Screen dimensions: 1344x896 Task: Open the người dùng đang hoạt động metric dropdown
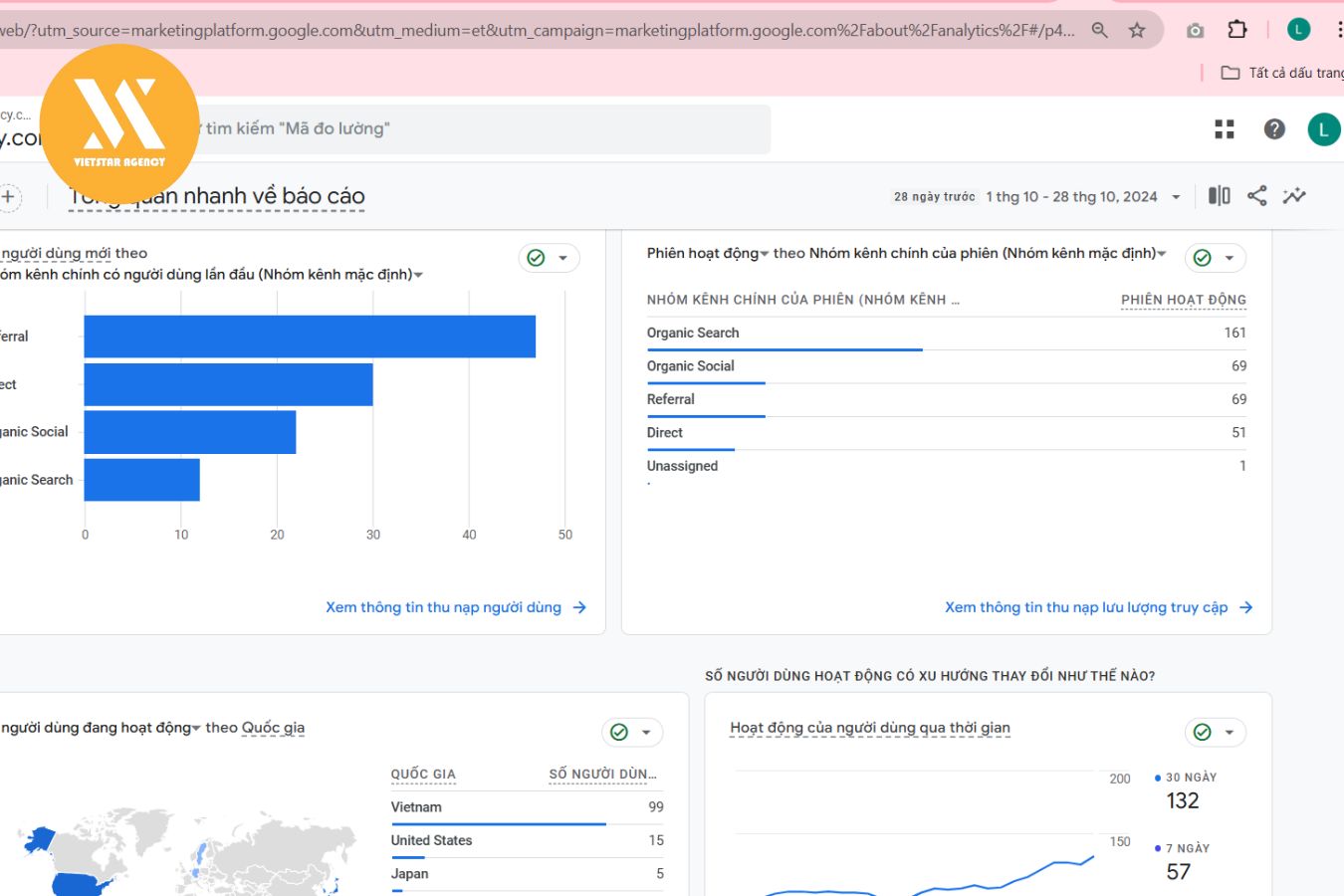coord(100,728)
